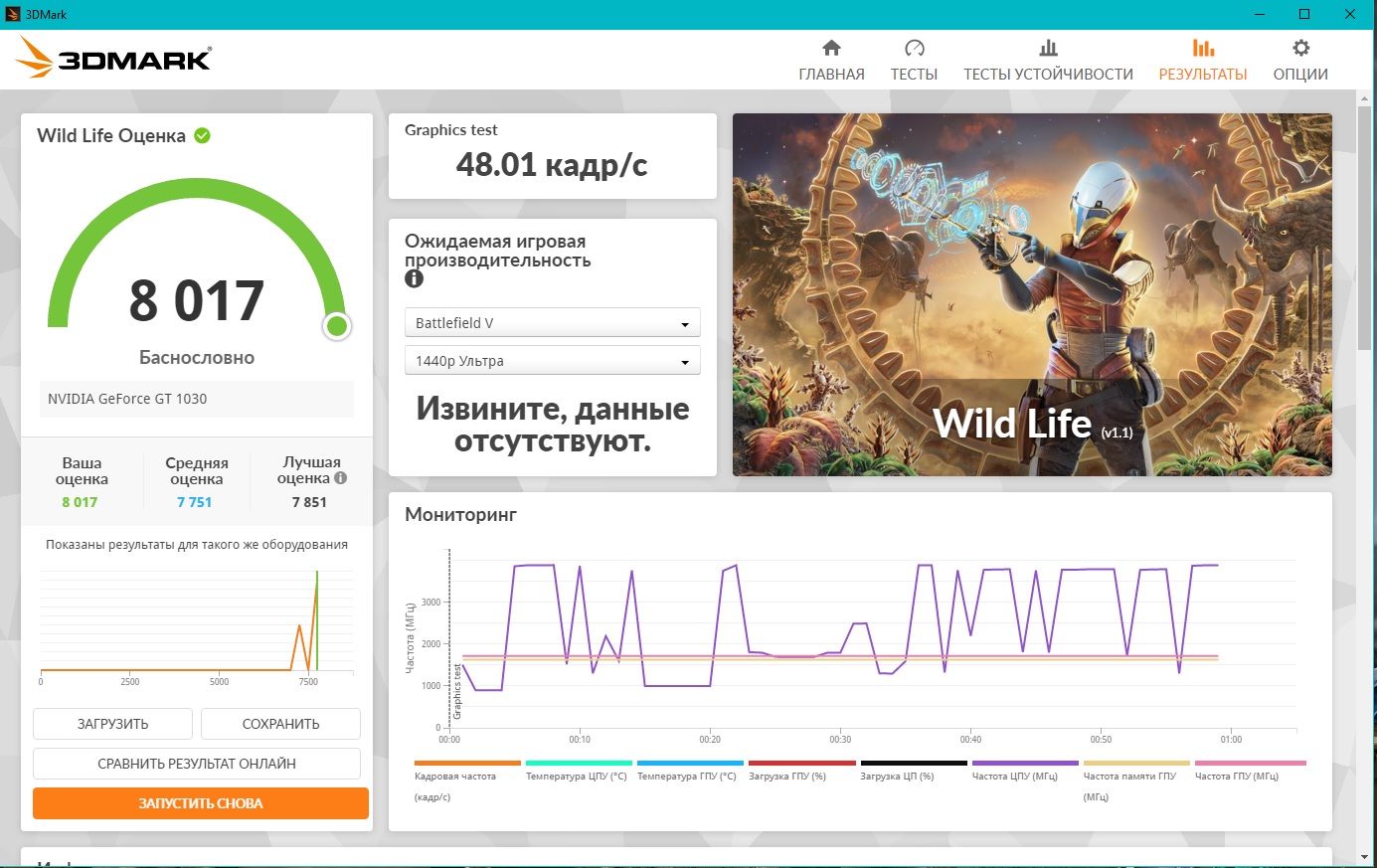Click the 3DMark logo in the header
1377x868 pixels.
tap(113, 58)
